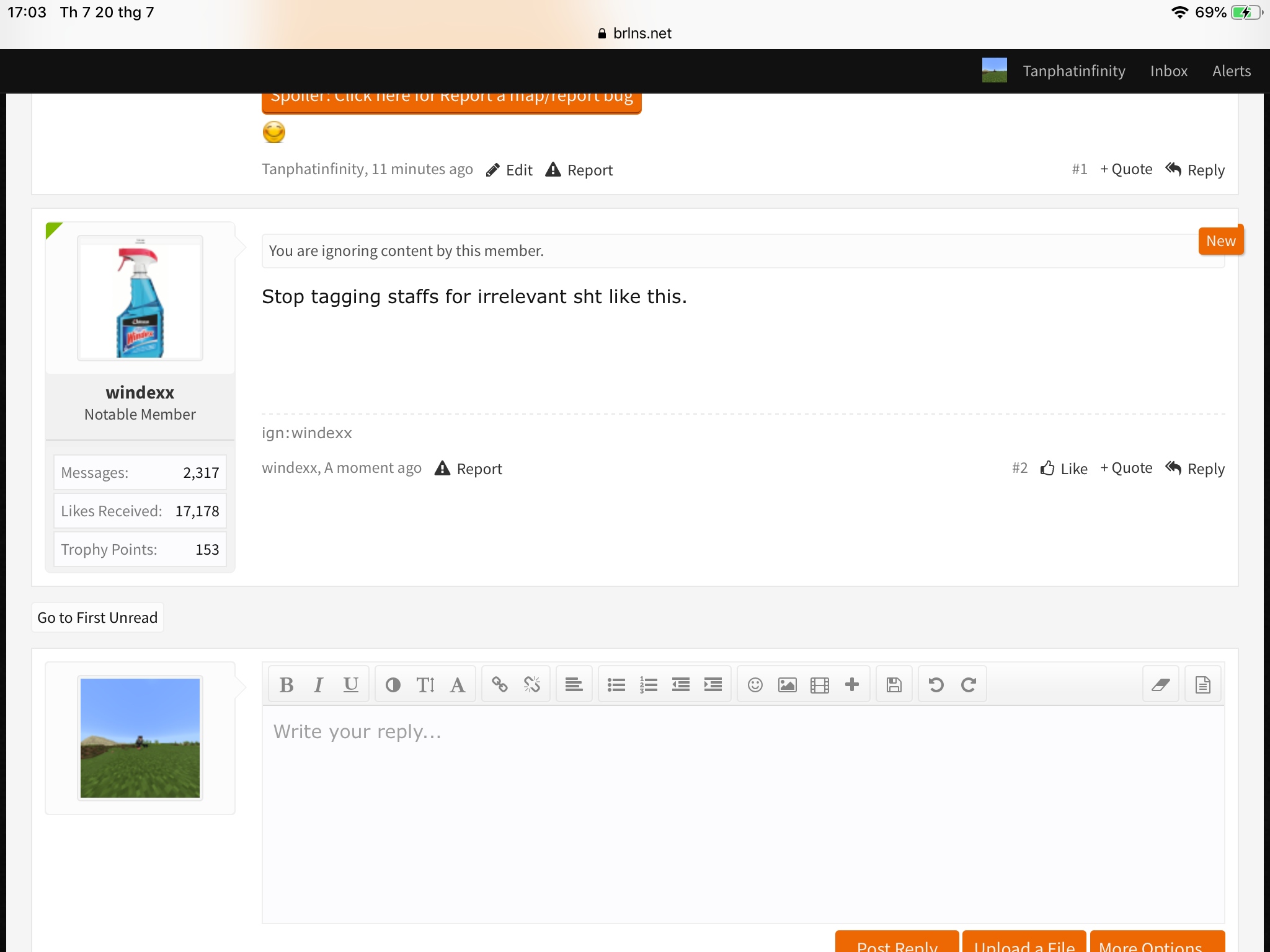Open post #1 permalink
This screenshot has height=952, width=1270.
[x=1080, y=169]
